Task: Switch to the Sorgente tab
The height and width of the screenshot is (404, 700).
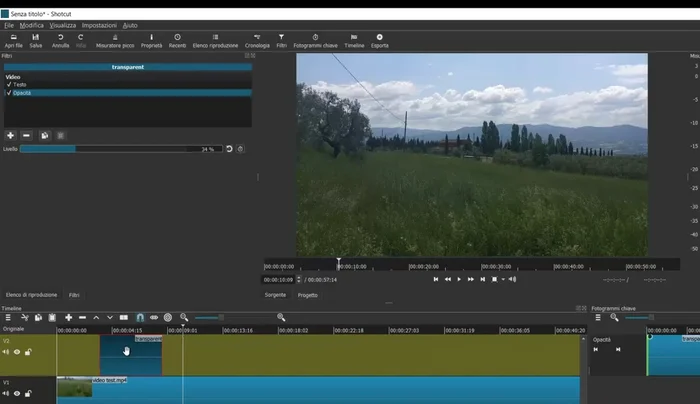Action: 275,295
